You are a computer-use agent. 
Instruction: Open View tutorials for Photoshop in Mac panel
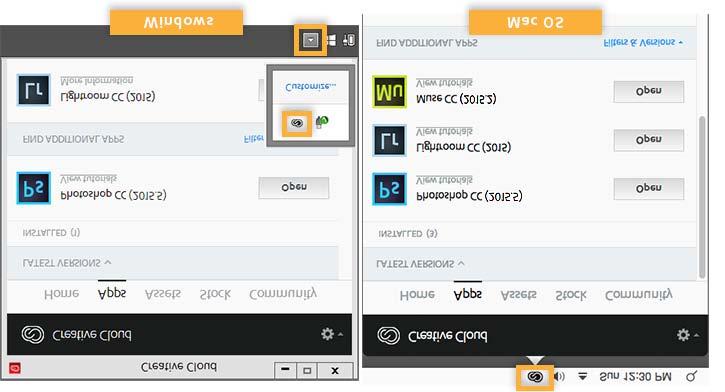coord(444,180)
